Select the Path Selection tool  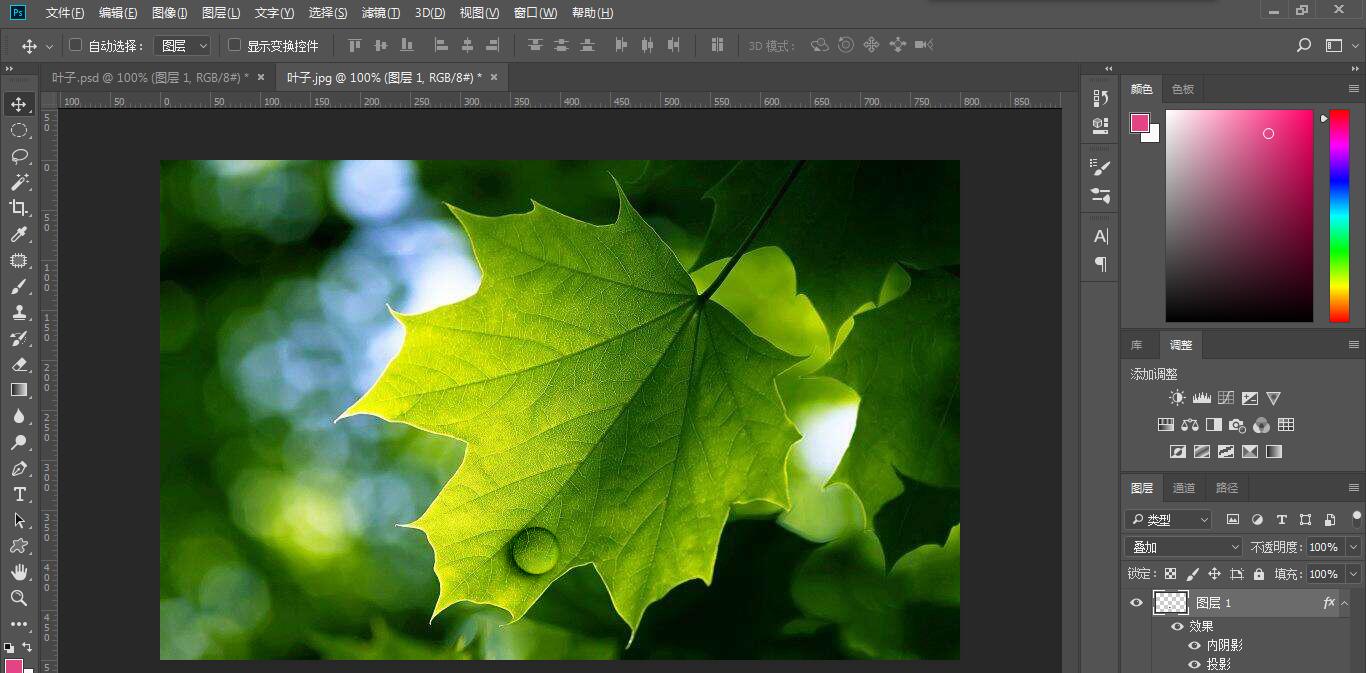click(19, 520)
